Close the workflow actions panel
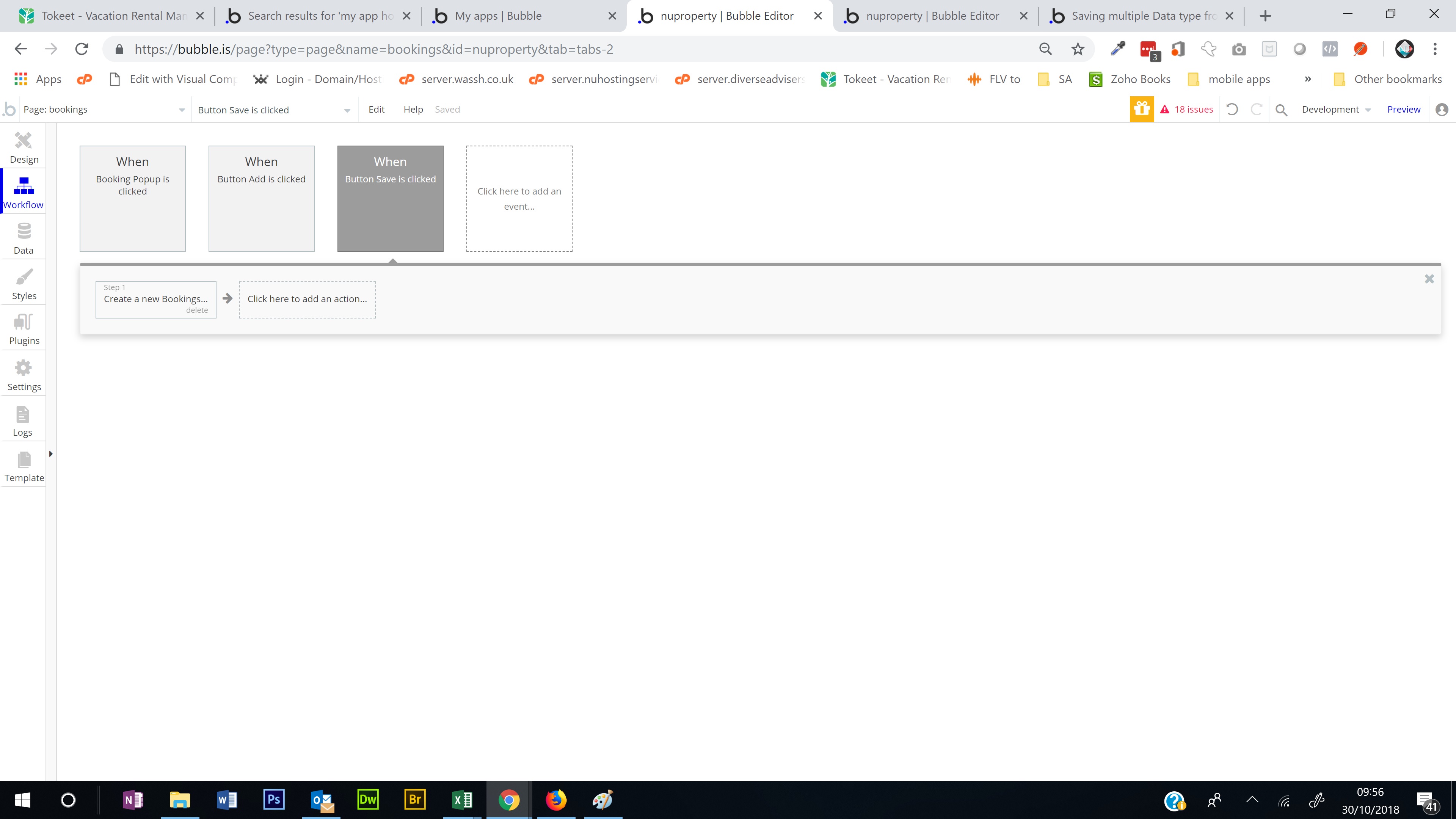Image resolution: width=1456 pixels, height=819 pixels. (1429, 279)
